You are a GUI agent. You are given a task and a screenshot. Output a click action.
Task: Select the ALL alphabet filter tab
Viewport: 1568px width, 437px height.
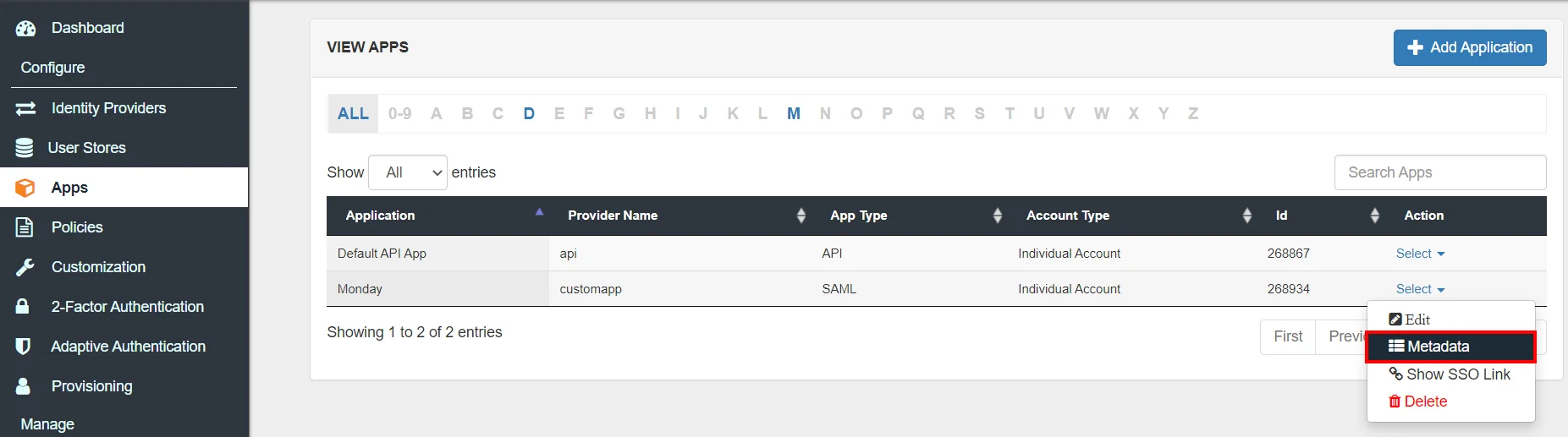[353, 113]
